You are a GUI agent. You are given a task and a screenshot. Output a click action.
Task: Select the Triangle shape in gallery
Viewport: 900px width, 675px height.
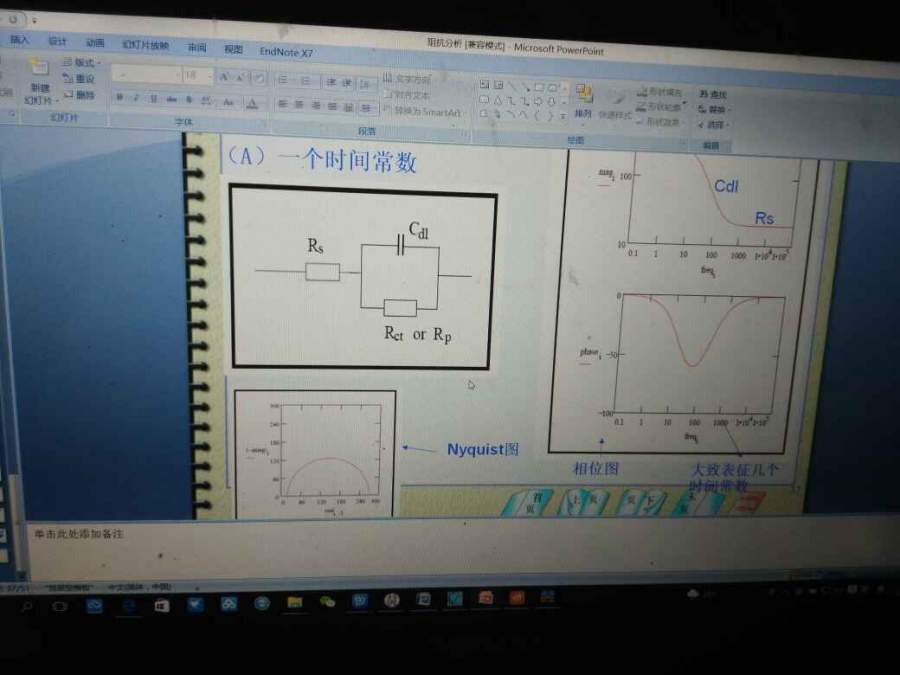(x=498, y=100)
